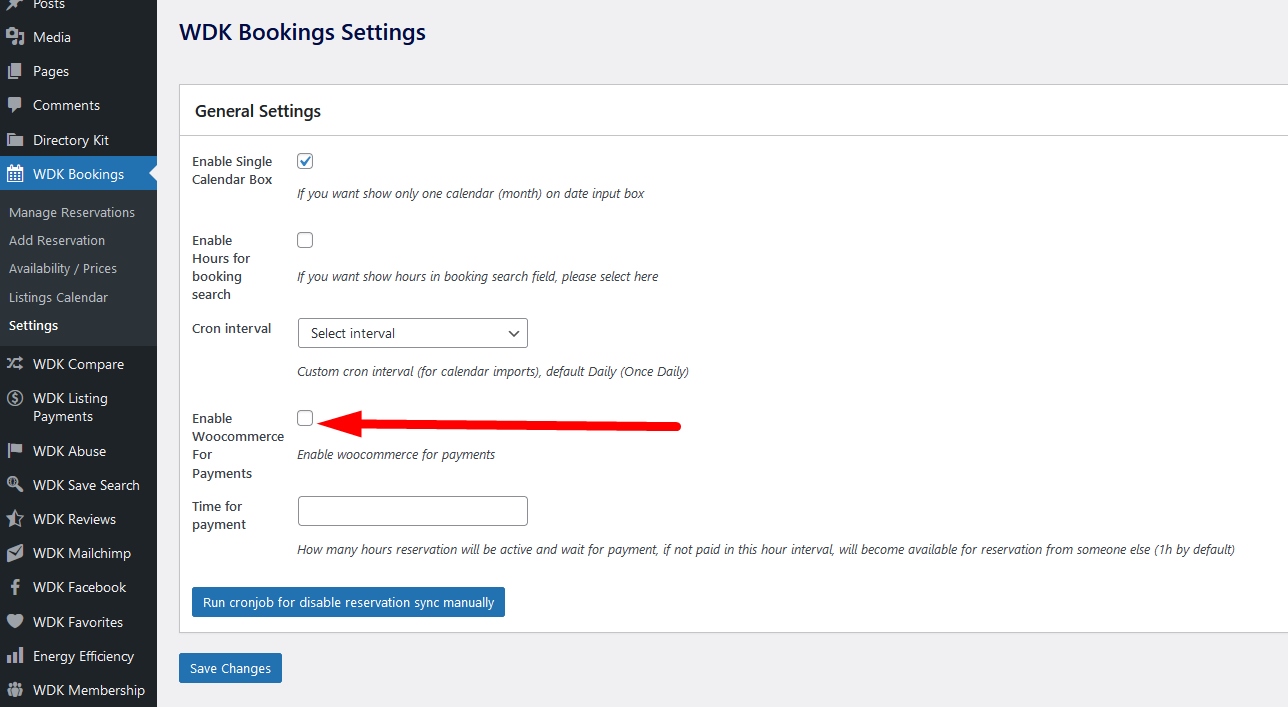The image size is (1288, 707).
Task: Click the WDK Listing Payments dollar icon
Action: pos(15,398)
